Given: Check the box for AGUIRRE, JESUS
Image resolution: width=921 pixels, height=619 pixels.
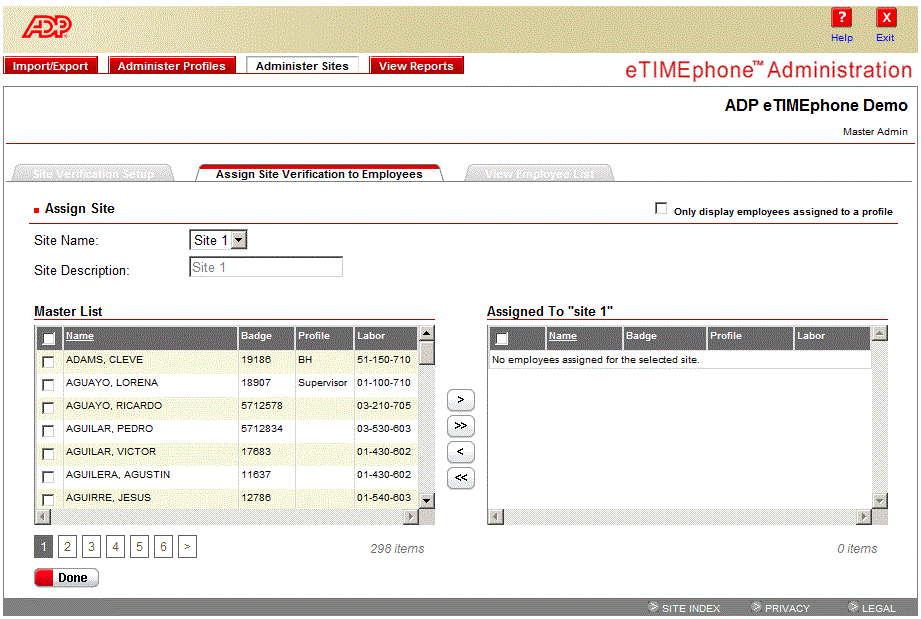Looking at the screenshot, I should (x=48, y=499).
